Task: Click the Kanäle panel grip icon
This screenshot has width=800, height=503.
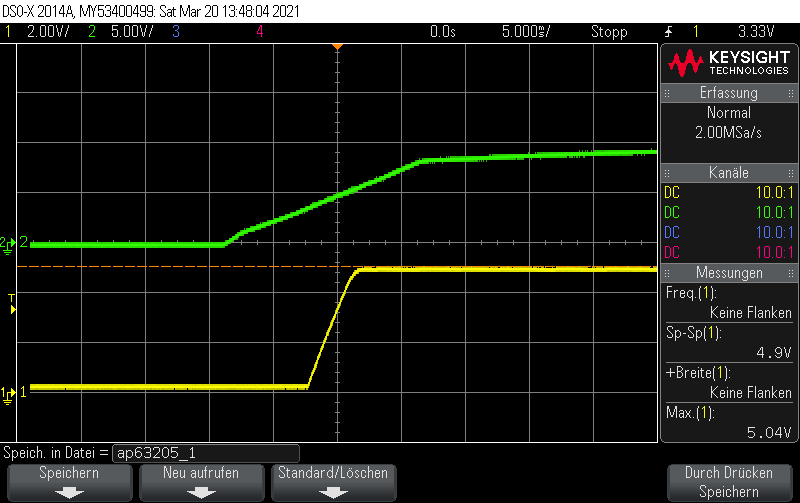Action: click(x=667, y=173)
